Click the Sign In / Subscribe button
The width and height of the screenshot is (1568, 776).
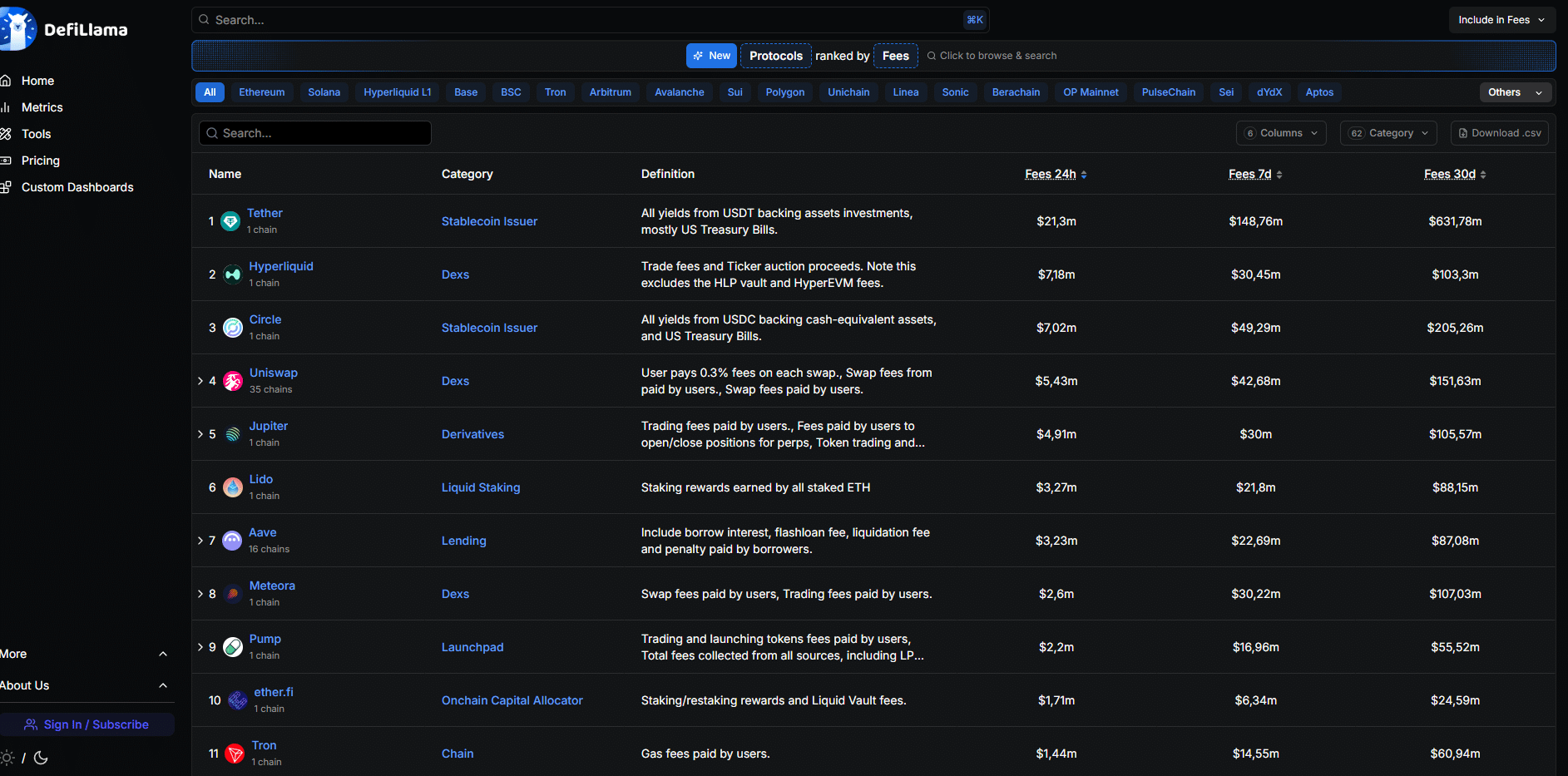coord(87,724)
